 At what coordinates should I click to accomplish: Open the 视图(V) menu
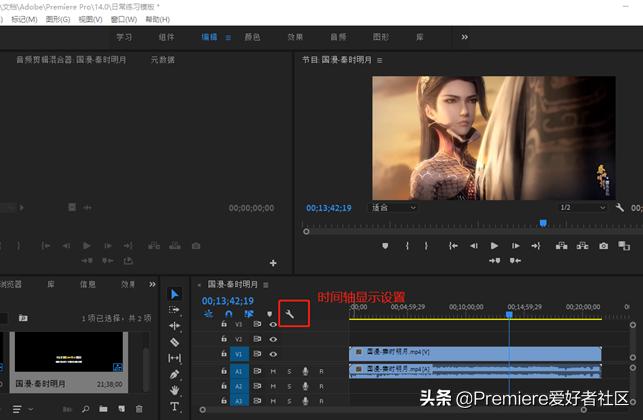click(90, 19)
